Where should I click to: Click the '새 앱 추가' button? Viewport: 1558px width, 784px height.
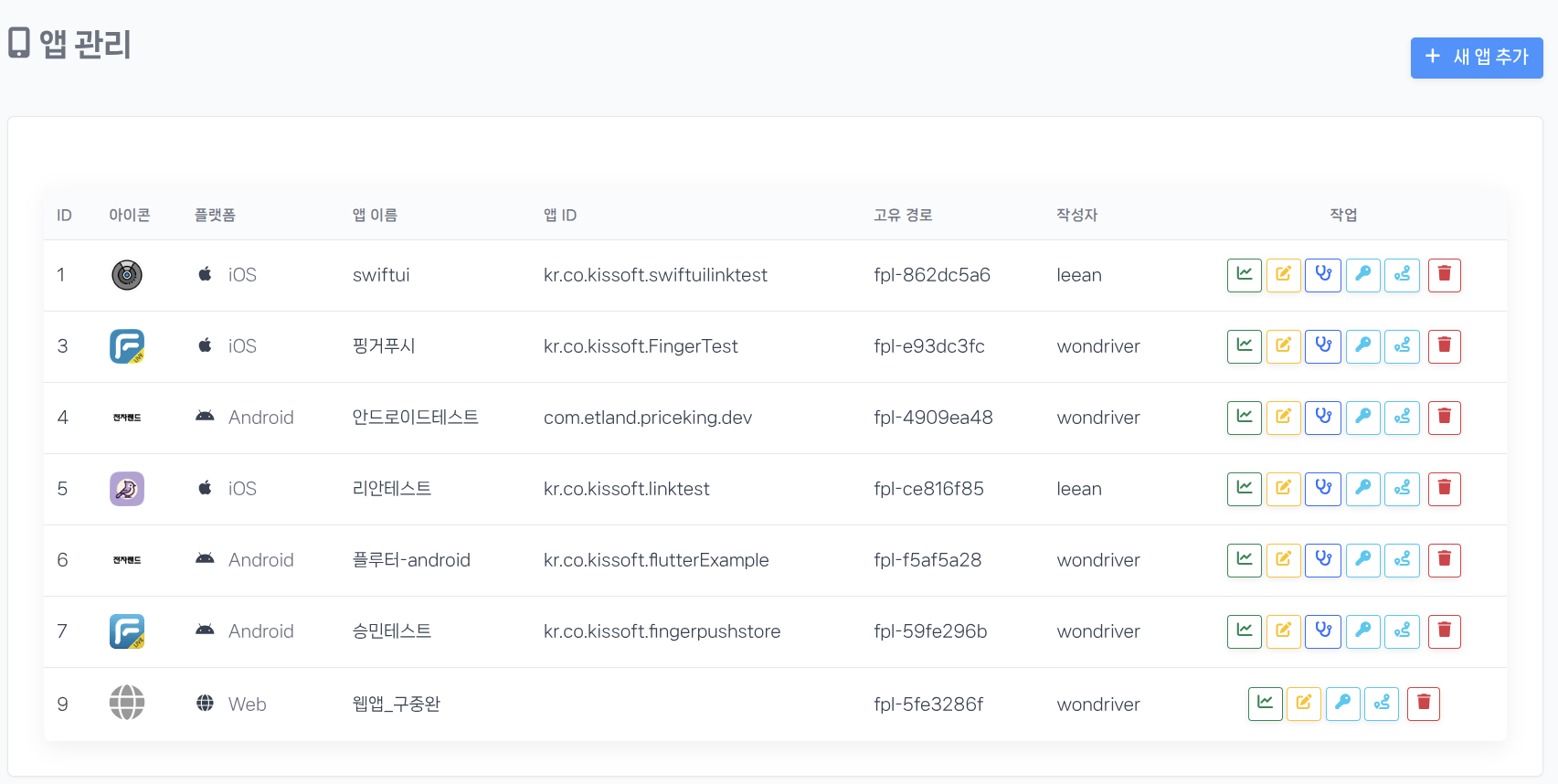[1476, 58]
